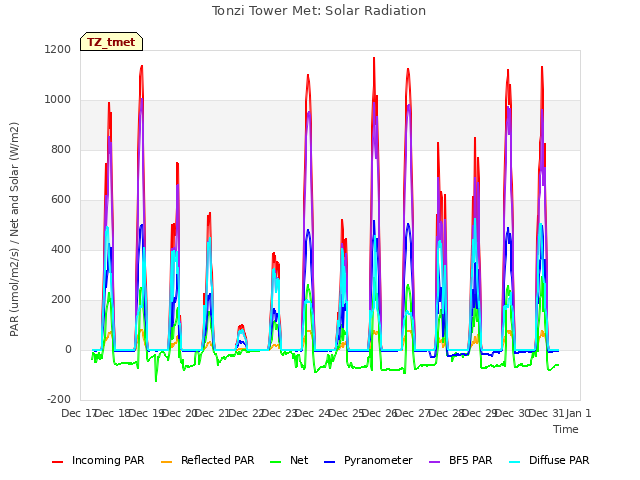Select the Net legend label
The image size is (640, 480).
299,460
